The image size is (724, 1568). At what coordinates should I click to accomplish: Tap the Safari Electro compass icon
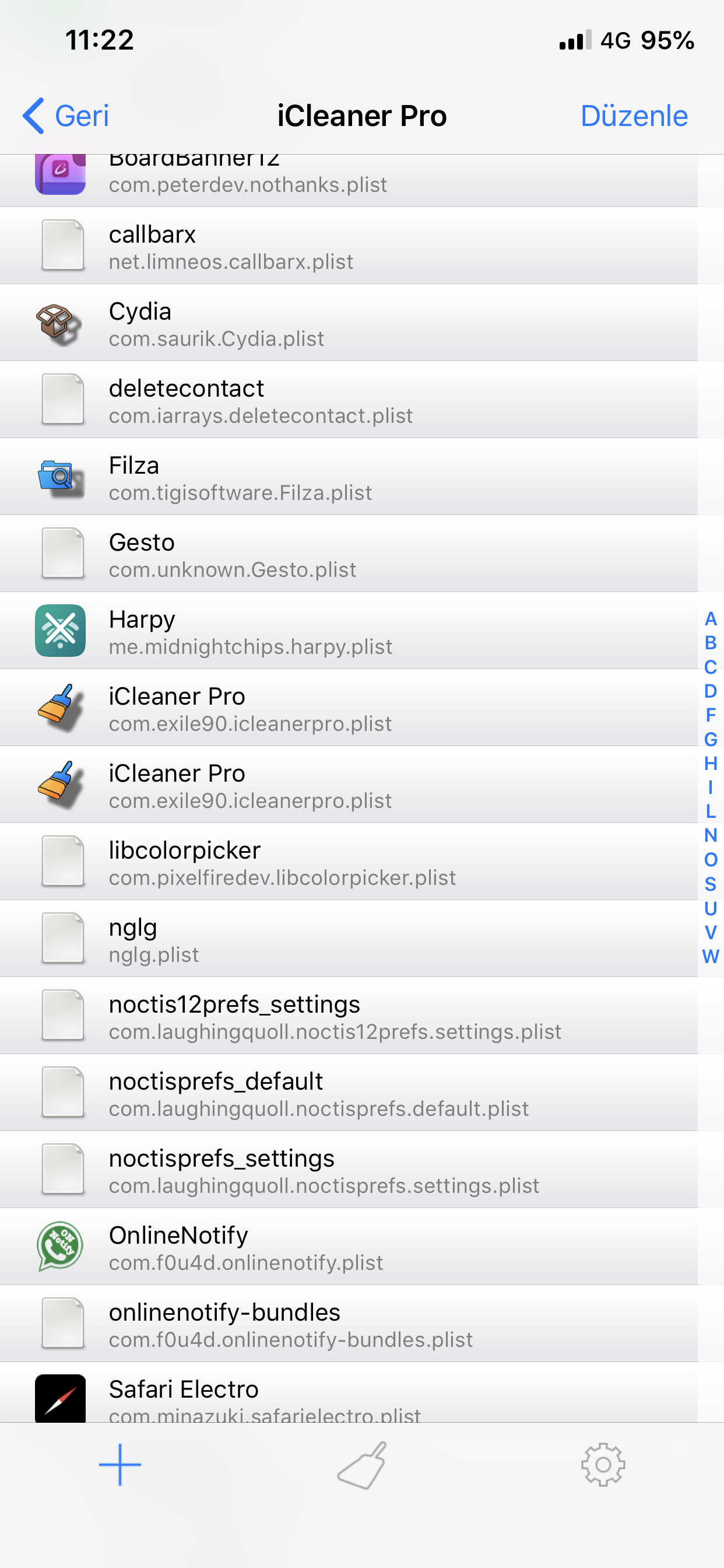[59, 1398]
